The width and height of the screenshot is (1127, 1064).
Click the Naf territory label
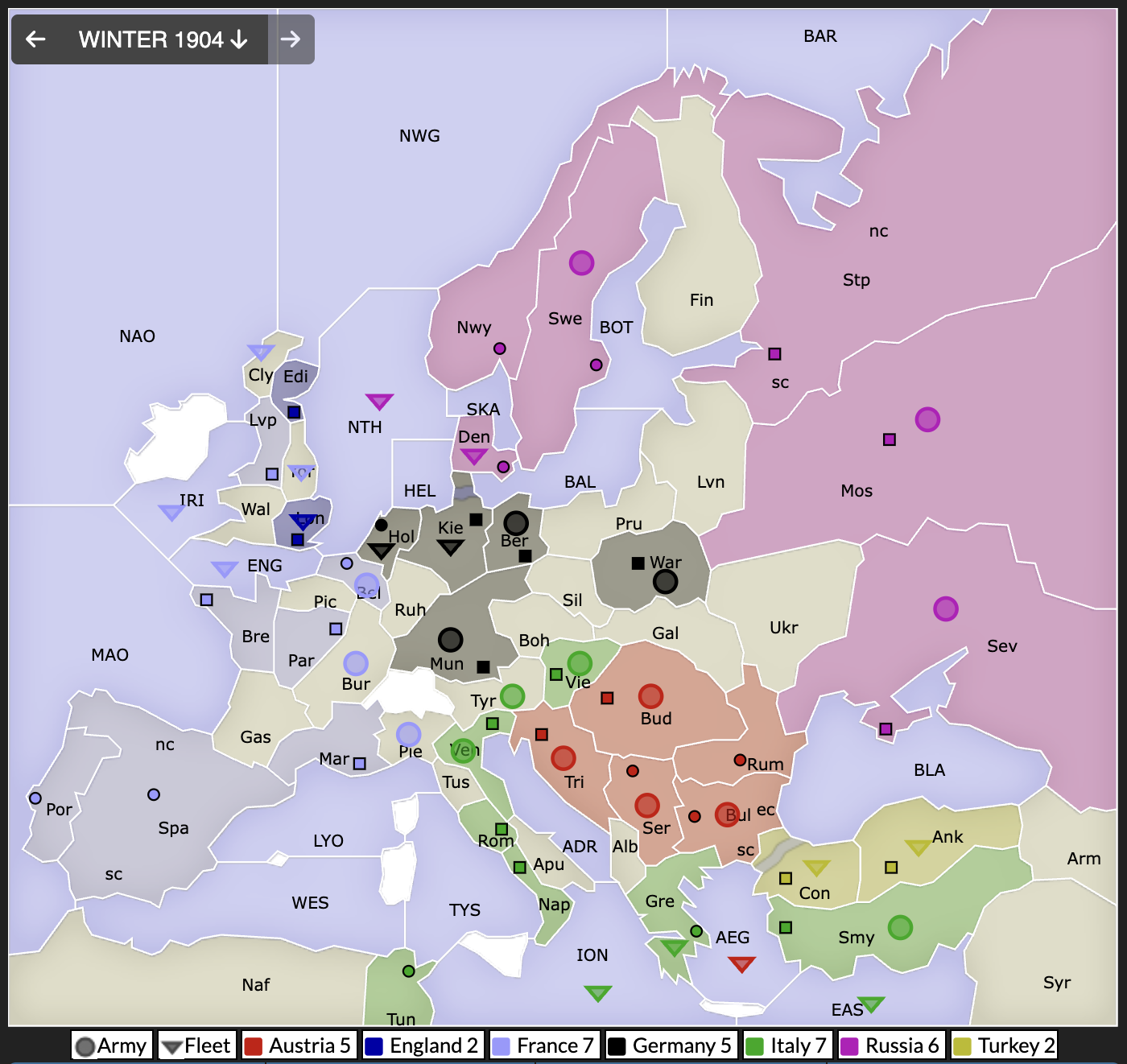[x=256, y=985]
